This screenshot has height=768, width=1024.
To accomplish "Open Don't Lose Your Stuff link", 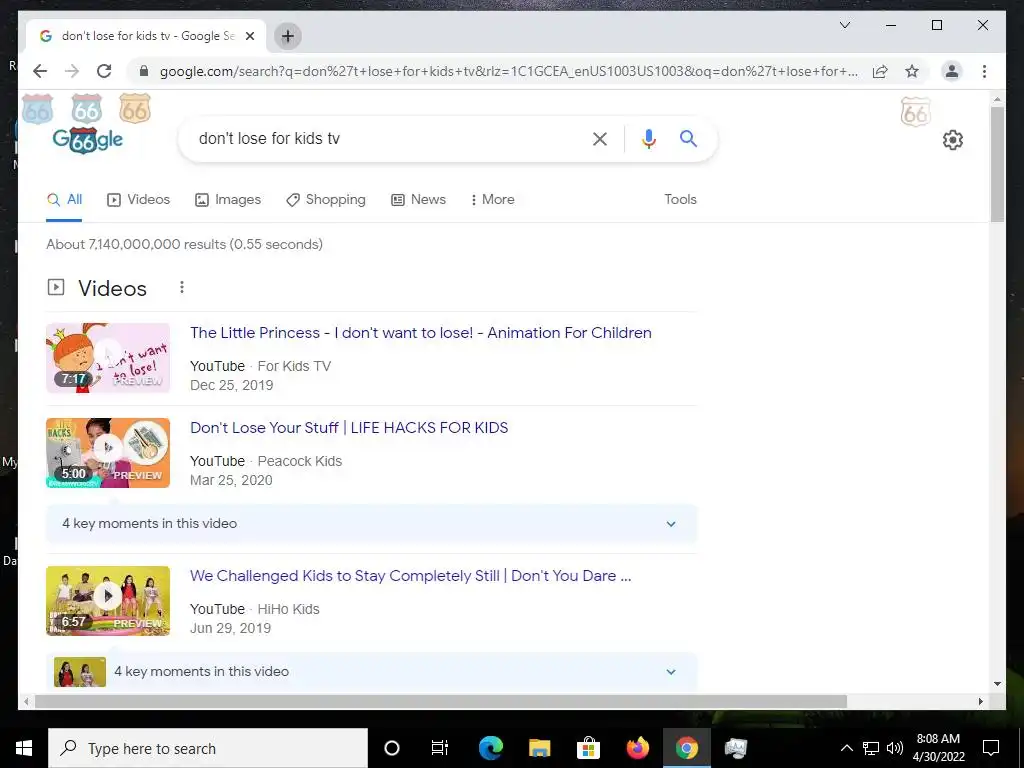I will pyautogui.click(x=349, y=428).
